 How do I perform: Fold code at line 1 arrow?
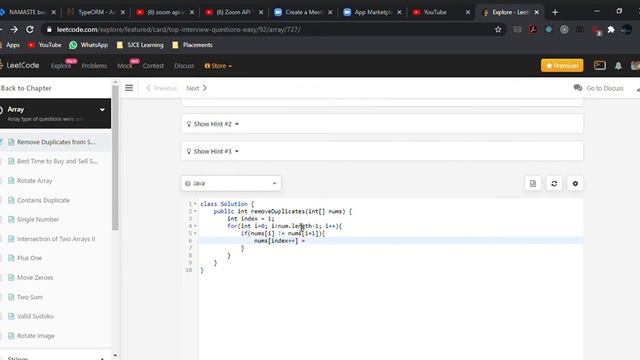[195, 204]
